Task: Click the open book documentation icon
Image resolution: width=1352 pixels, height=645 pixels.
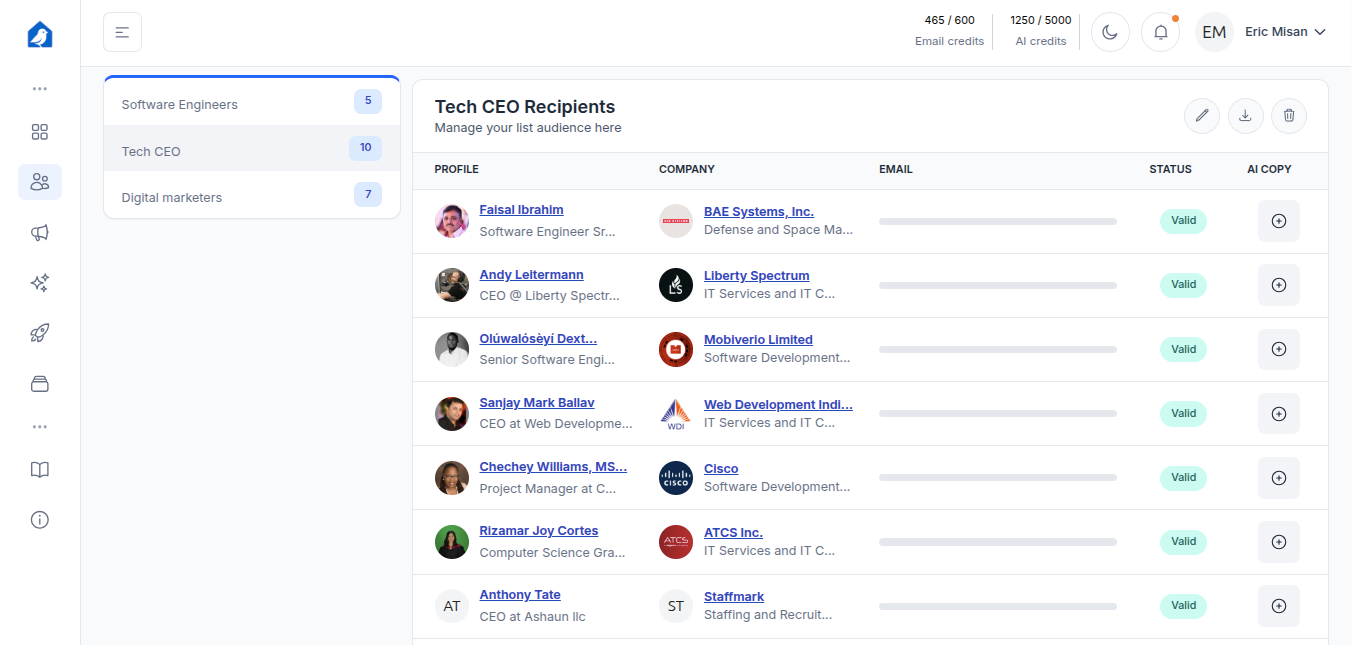Action: click(40, 470)
